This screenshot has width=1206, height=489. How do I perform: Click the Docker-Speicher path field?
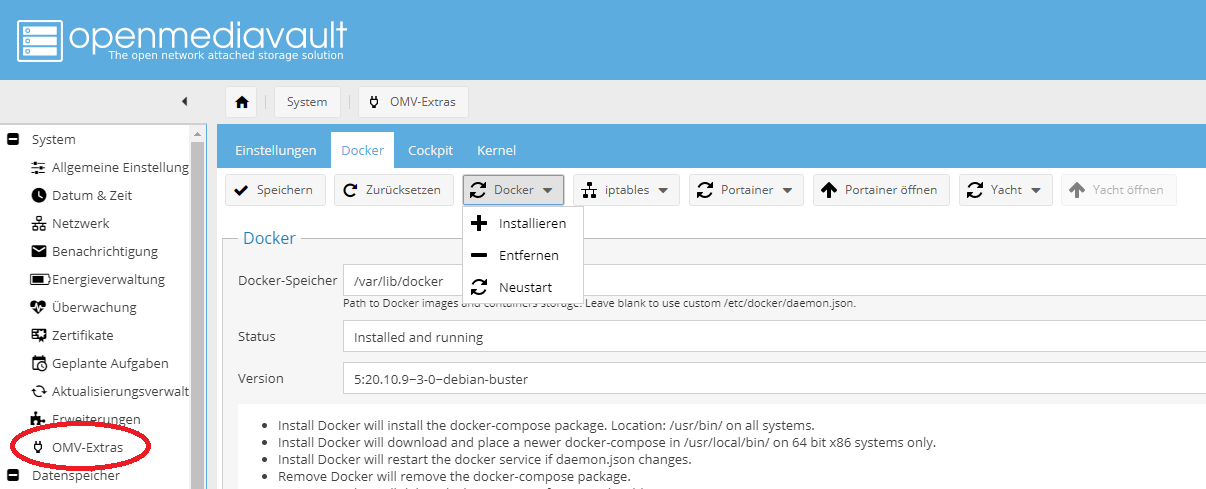[x=774, y=281]
